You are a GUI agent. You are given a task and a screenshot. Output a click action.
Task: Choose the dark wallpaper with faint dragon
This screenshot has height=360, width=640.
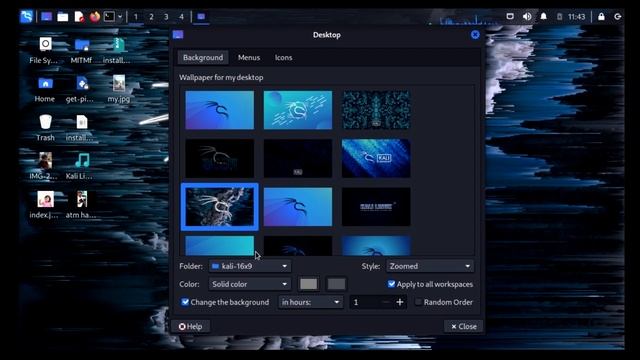[x=220, y=158]
